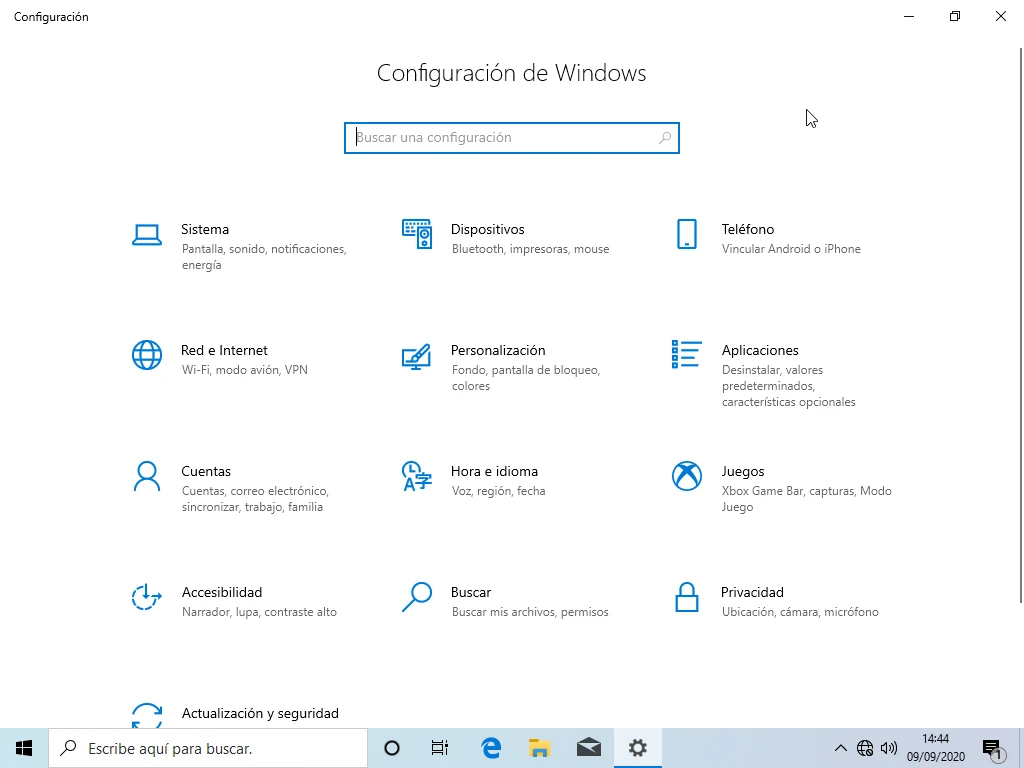1024x768 pixels.
Task: Open Actualización y seguridad settings
Action: [x=260, y=714]
